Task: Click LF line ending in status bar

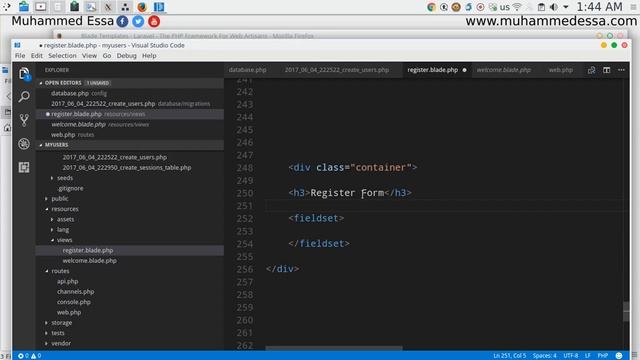Action: [588, 356]
